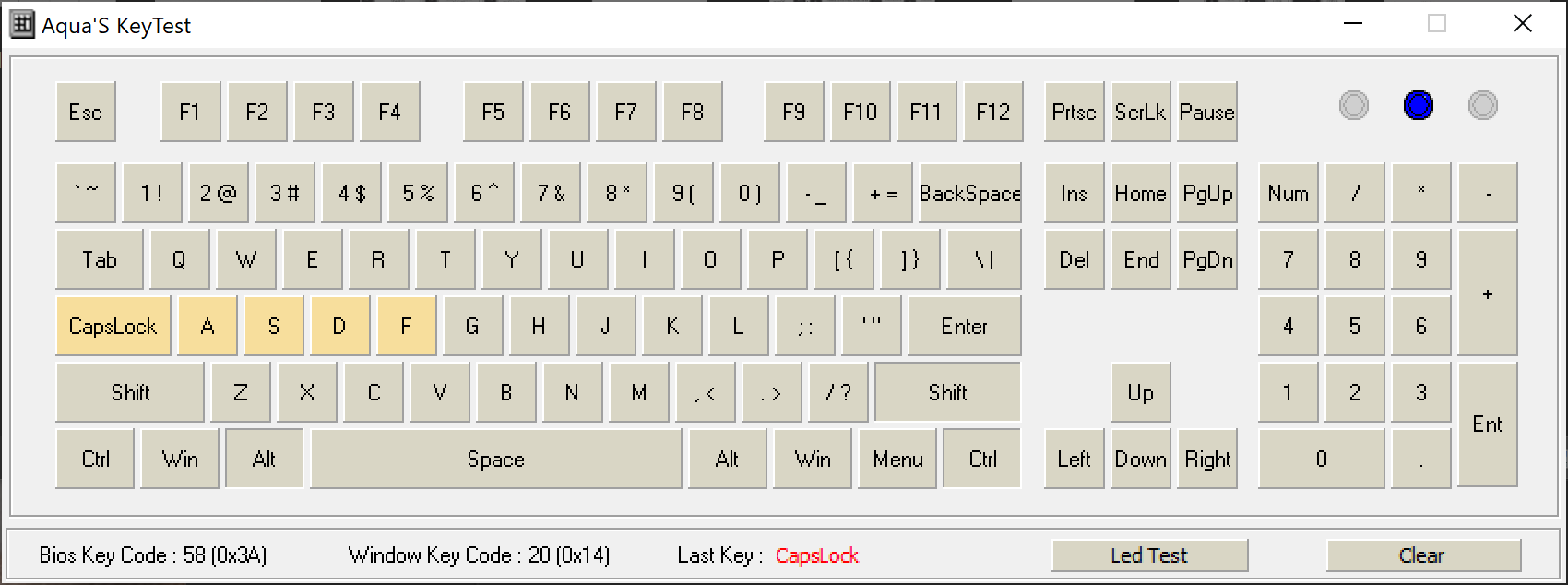Click the Esc key button

click(86, 113)
